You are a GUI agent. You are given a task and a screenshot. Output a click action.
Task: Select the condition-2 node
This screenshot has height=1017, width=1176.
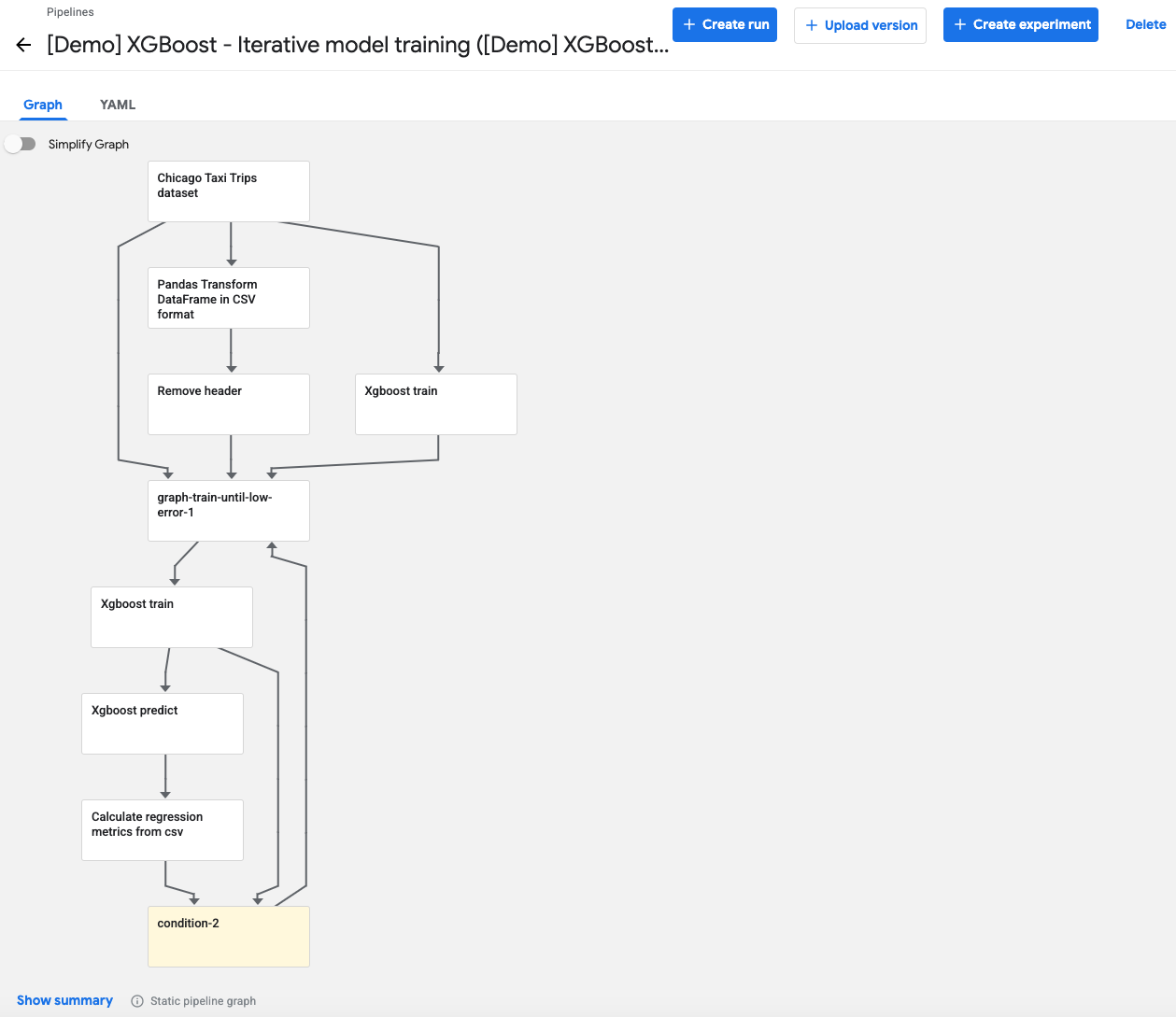click(x=228, y=936)
